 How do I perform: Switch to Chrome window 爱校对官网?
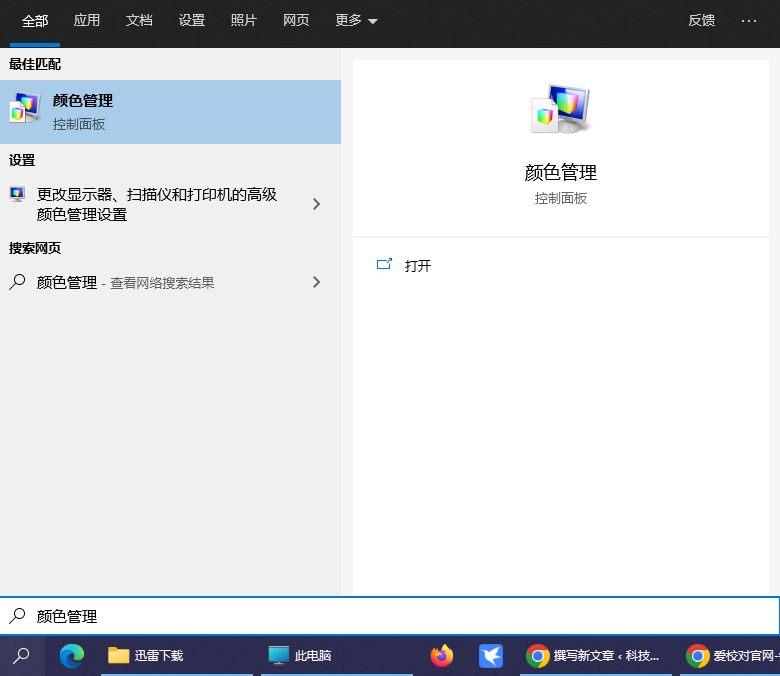(730, 656)
